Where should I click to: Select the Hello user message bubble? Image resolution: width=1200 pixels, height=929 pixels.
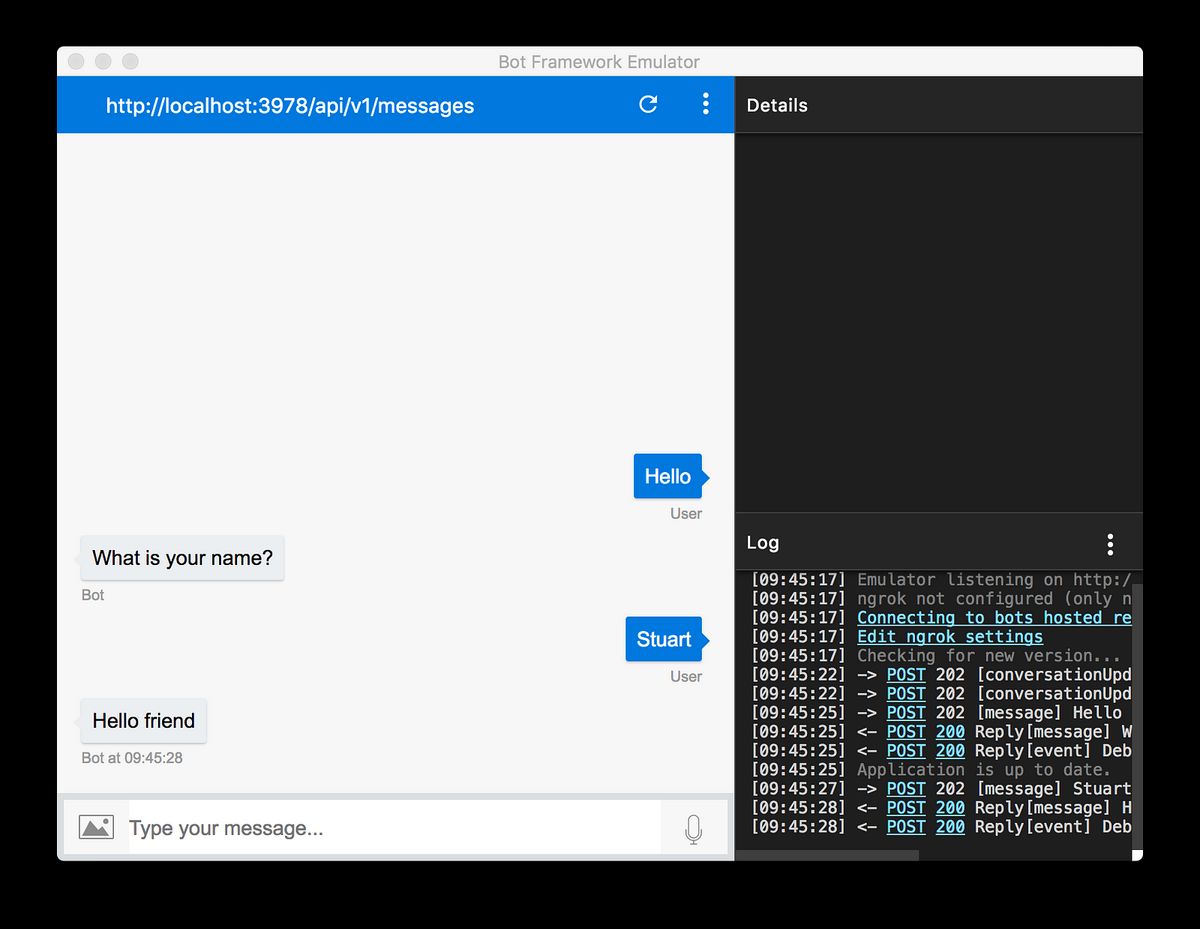coord(668,476)
